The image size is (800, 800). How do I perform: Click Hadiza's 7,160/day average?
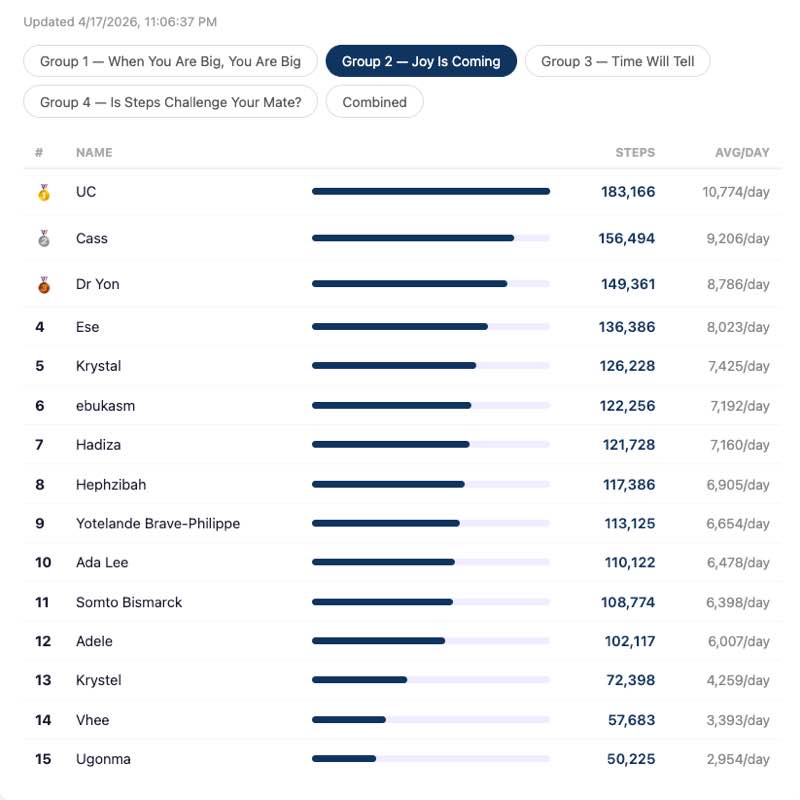[x=738, y=444]
